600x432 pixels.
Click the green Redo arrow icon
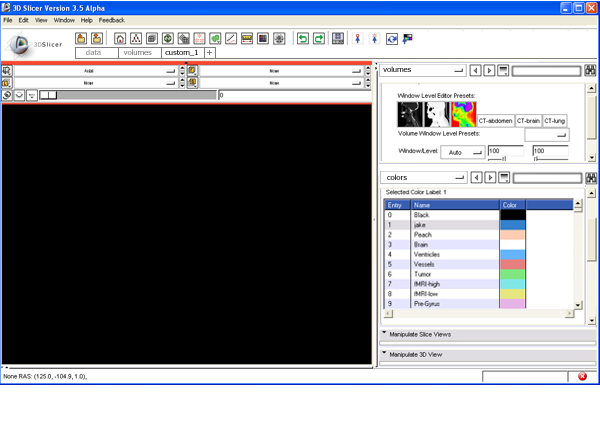pyautogui.click(x=319, y=38)
